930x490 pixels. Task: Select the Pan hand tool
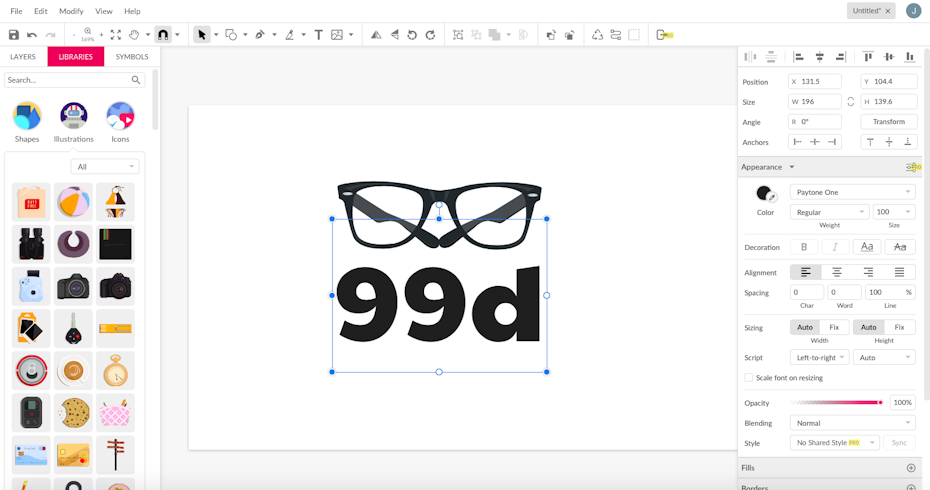(135, 35)
